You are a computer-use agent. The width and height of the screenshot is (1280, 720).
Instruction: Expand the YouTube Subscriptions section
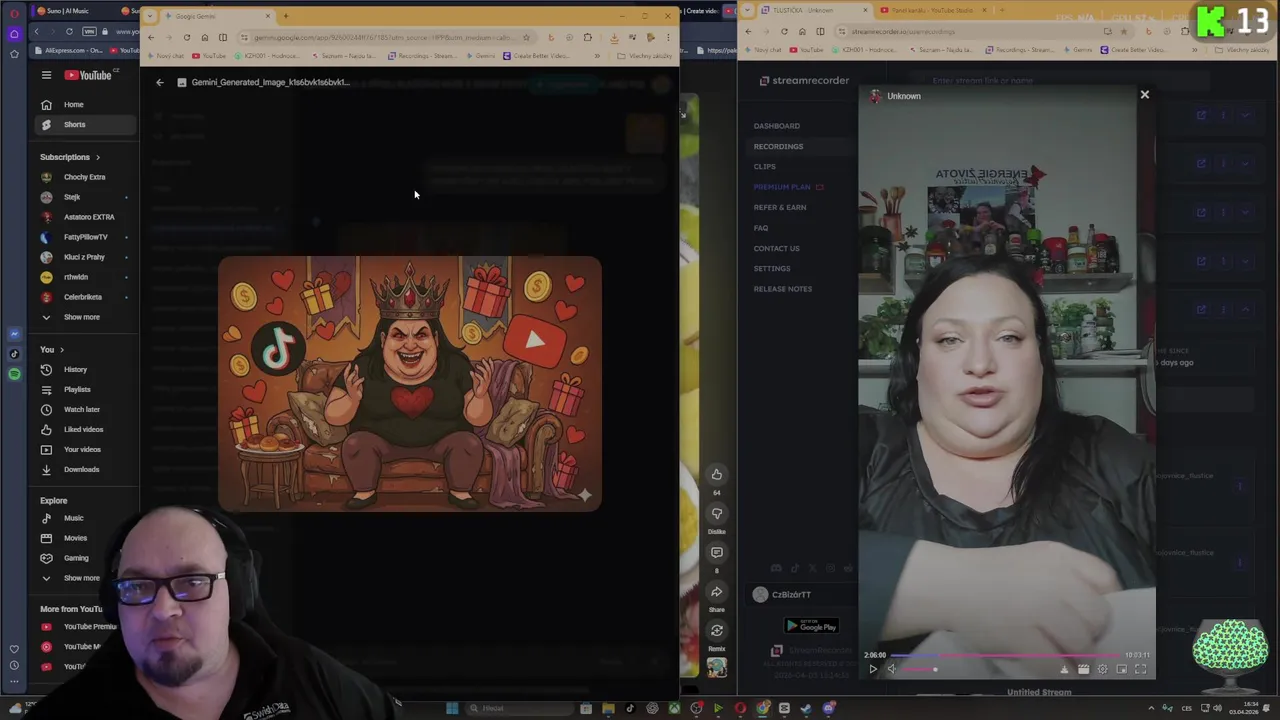click(x=70, y=157)
